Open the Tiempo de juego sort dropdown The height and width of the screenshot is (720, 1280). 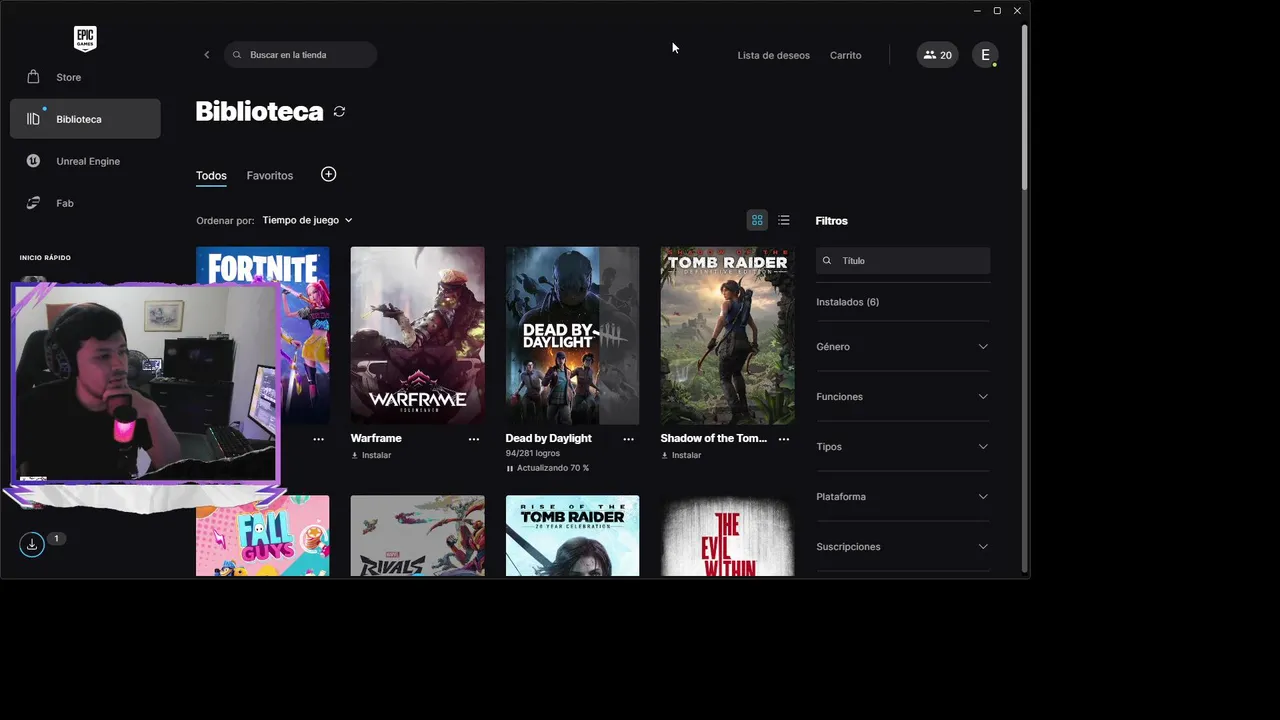point(307,220)
